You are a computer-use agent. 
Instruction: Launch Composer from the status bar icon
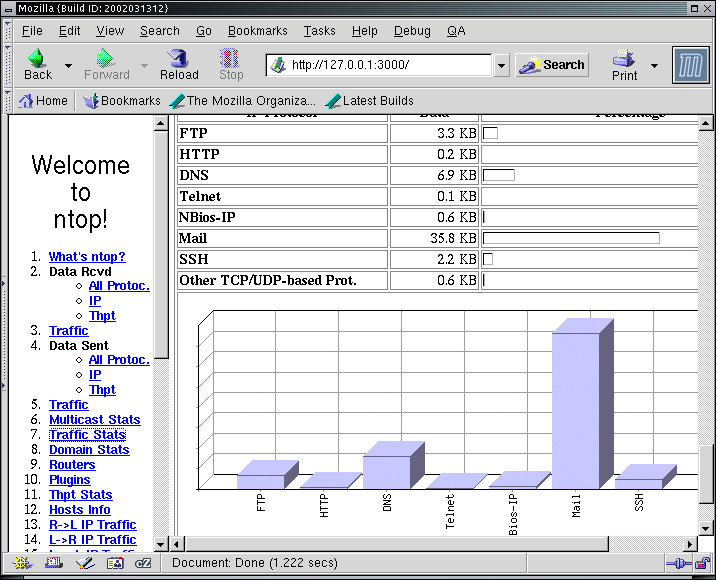[x=84, y=564]
